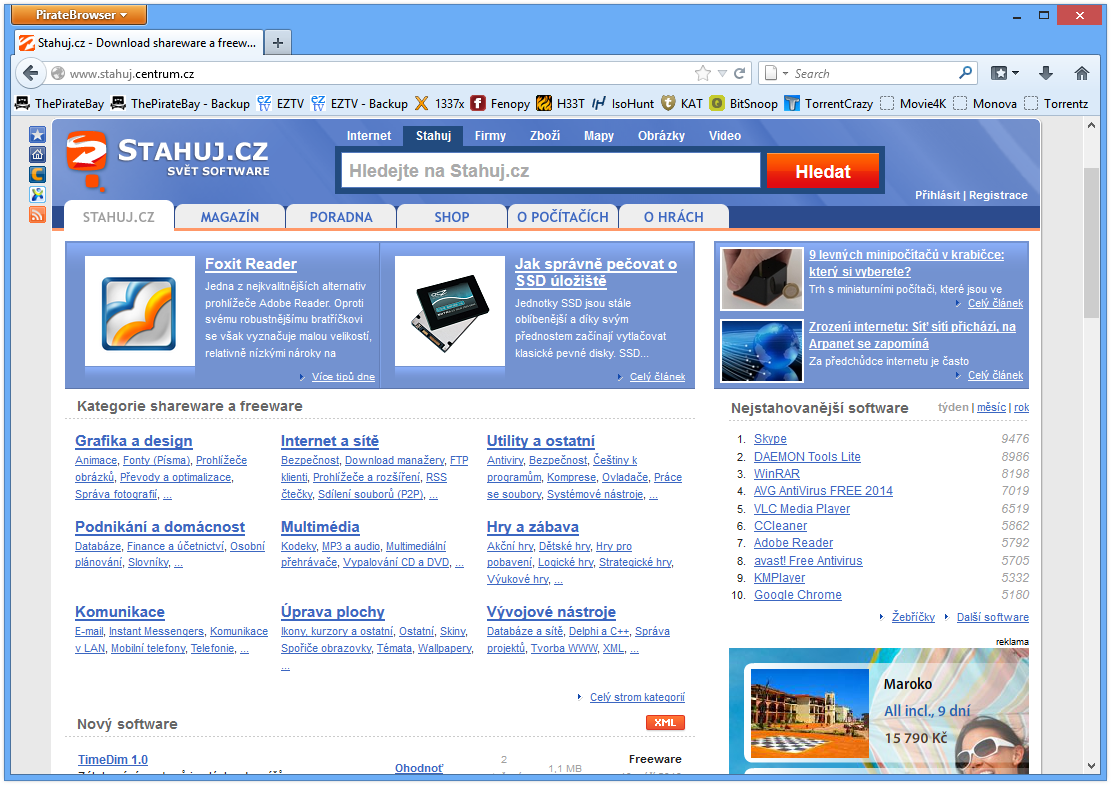Open the PirateBrowser menu dropdown

pos(80,14)
